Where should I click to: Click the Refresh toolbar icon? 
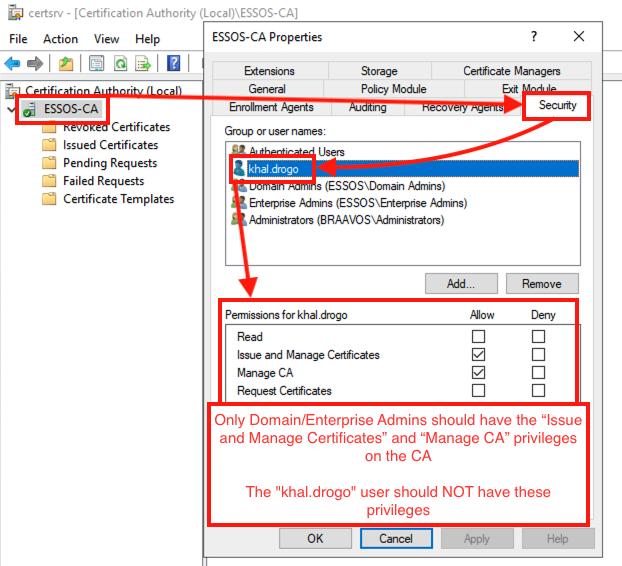120,64
